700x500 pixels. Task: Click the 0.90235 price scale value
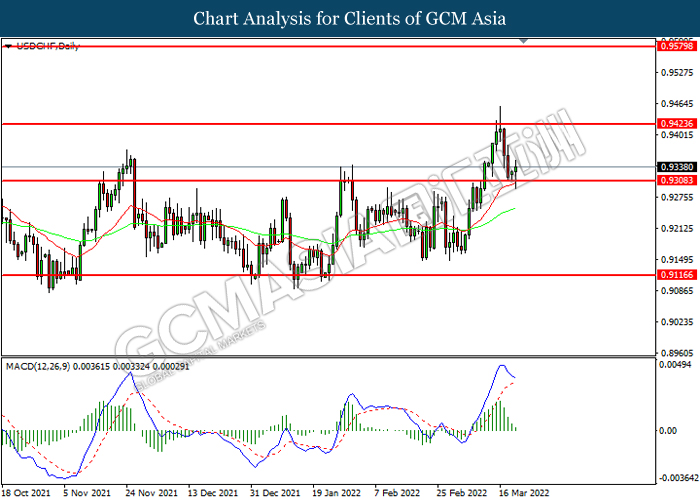pos(677,322)
